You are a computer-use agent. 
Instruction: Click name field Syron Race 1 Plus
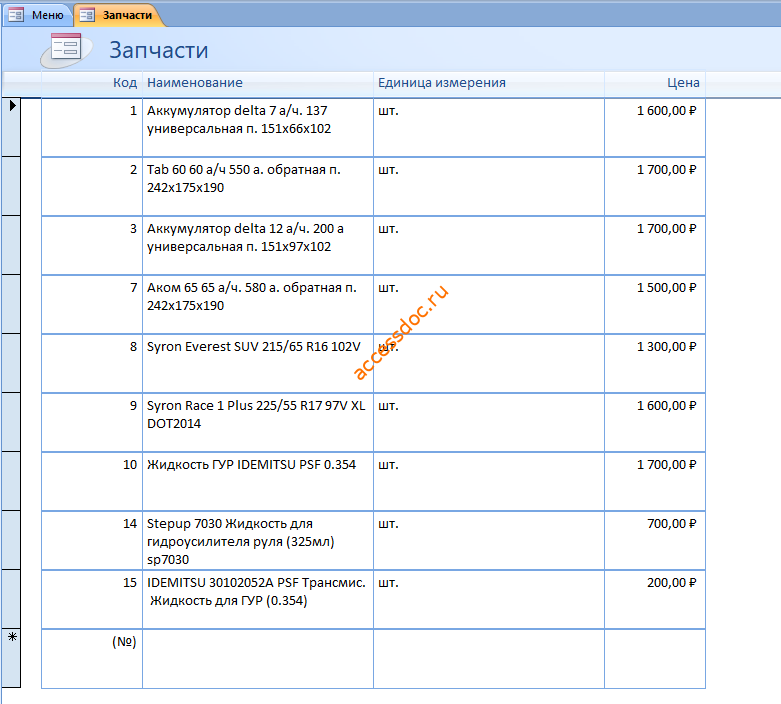tap(258, 422)
